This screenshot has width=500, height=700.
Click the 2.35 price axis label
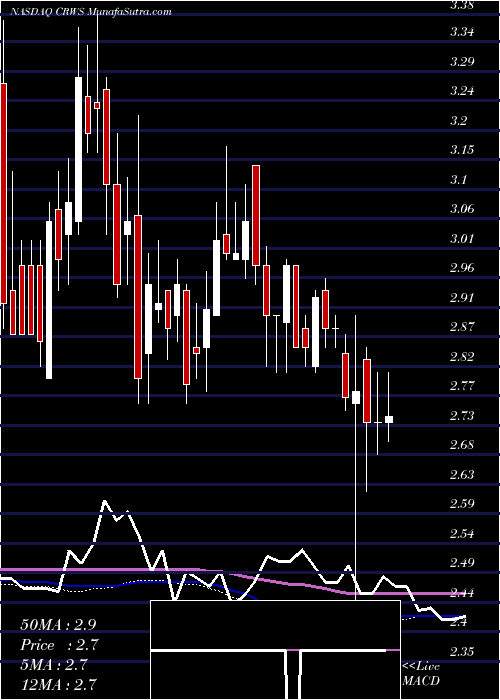(462, 652)
